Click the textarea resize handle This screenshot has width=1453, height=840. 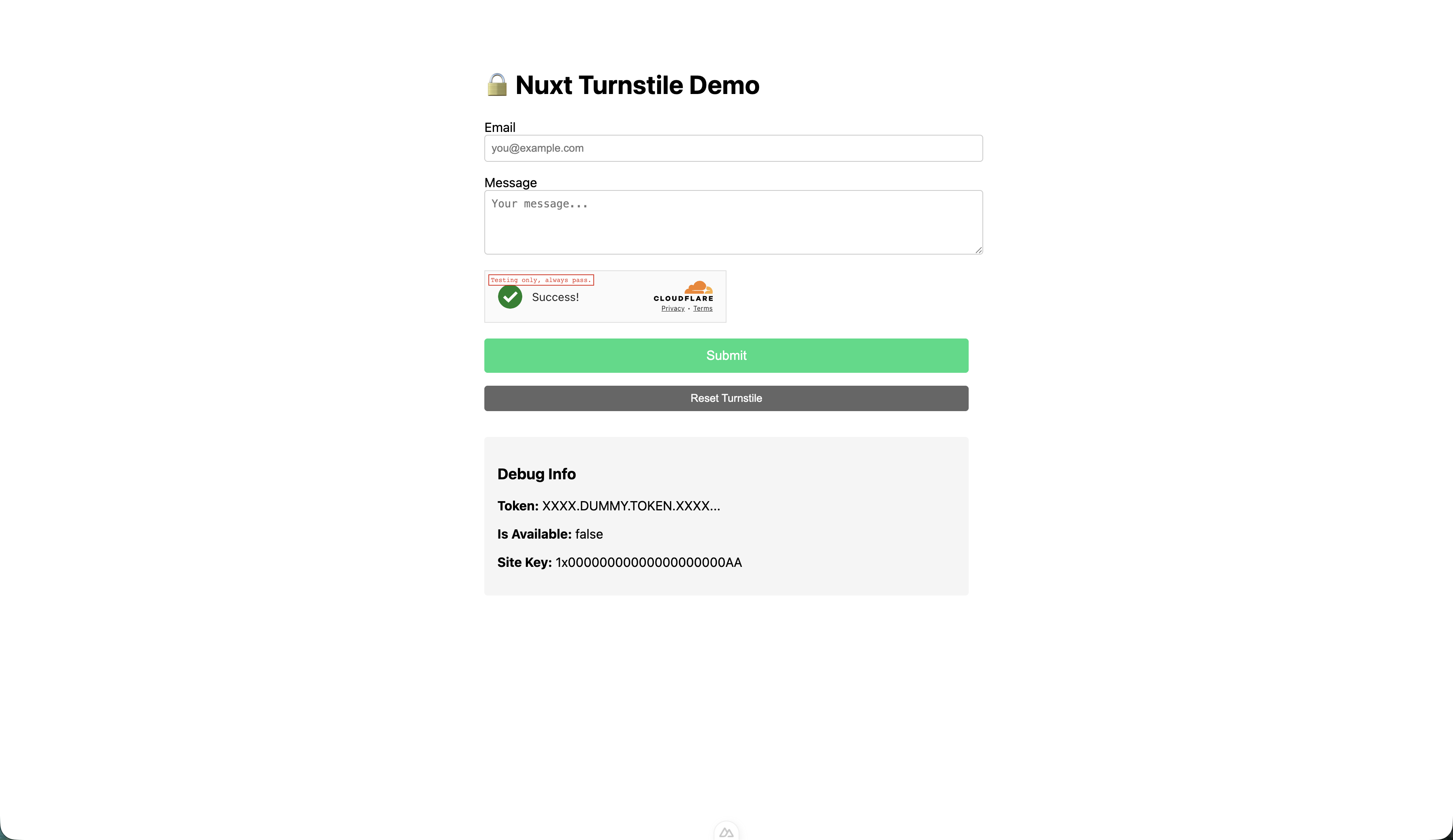click(977, 250)
